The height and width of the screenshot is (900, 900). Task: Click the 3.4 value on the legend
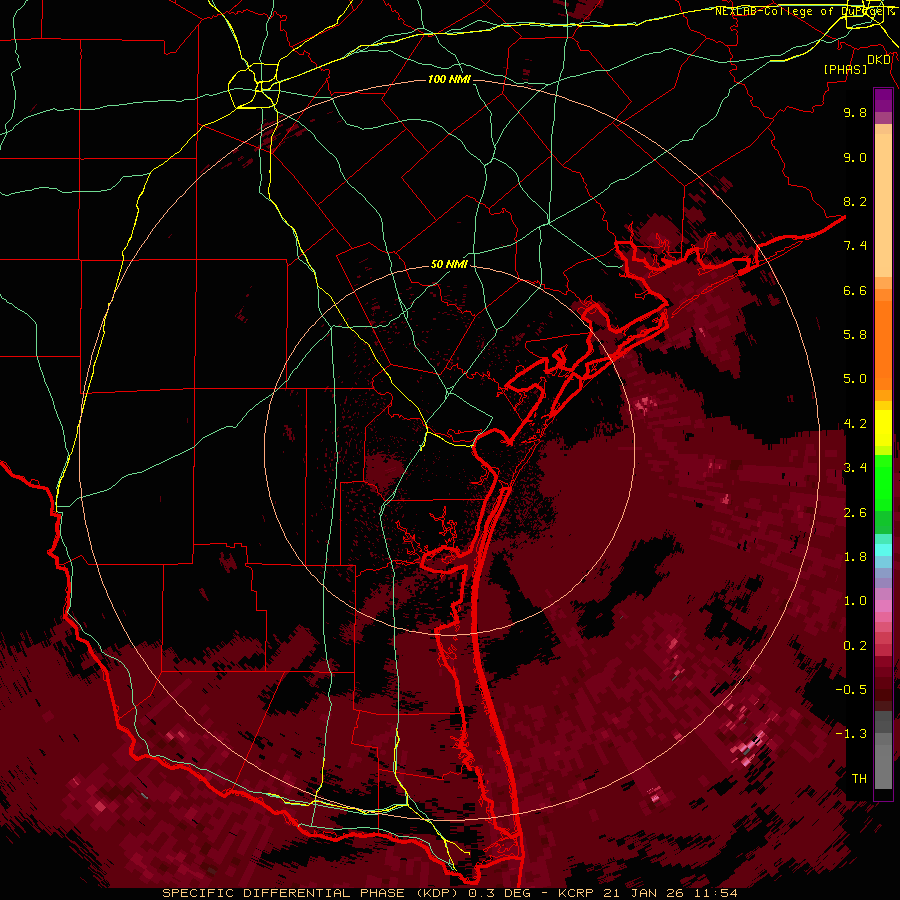click(855, 468)
